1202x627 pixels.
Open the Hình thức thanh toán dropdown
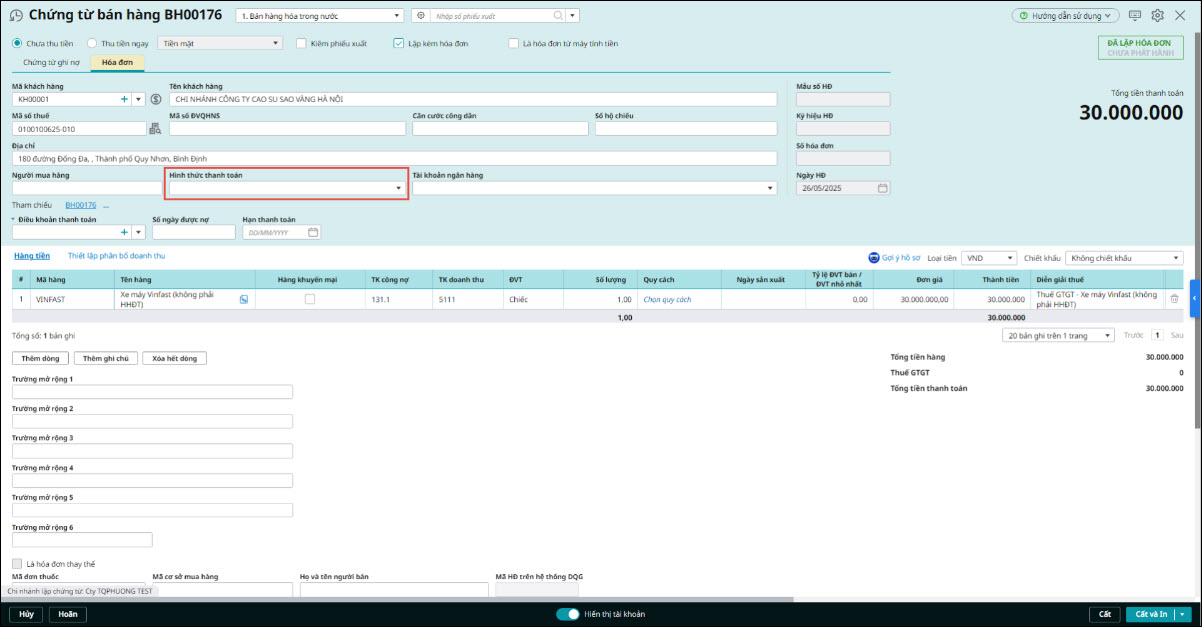(398, 188)
